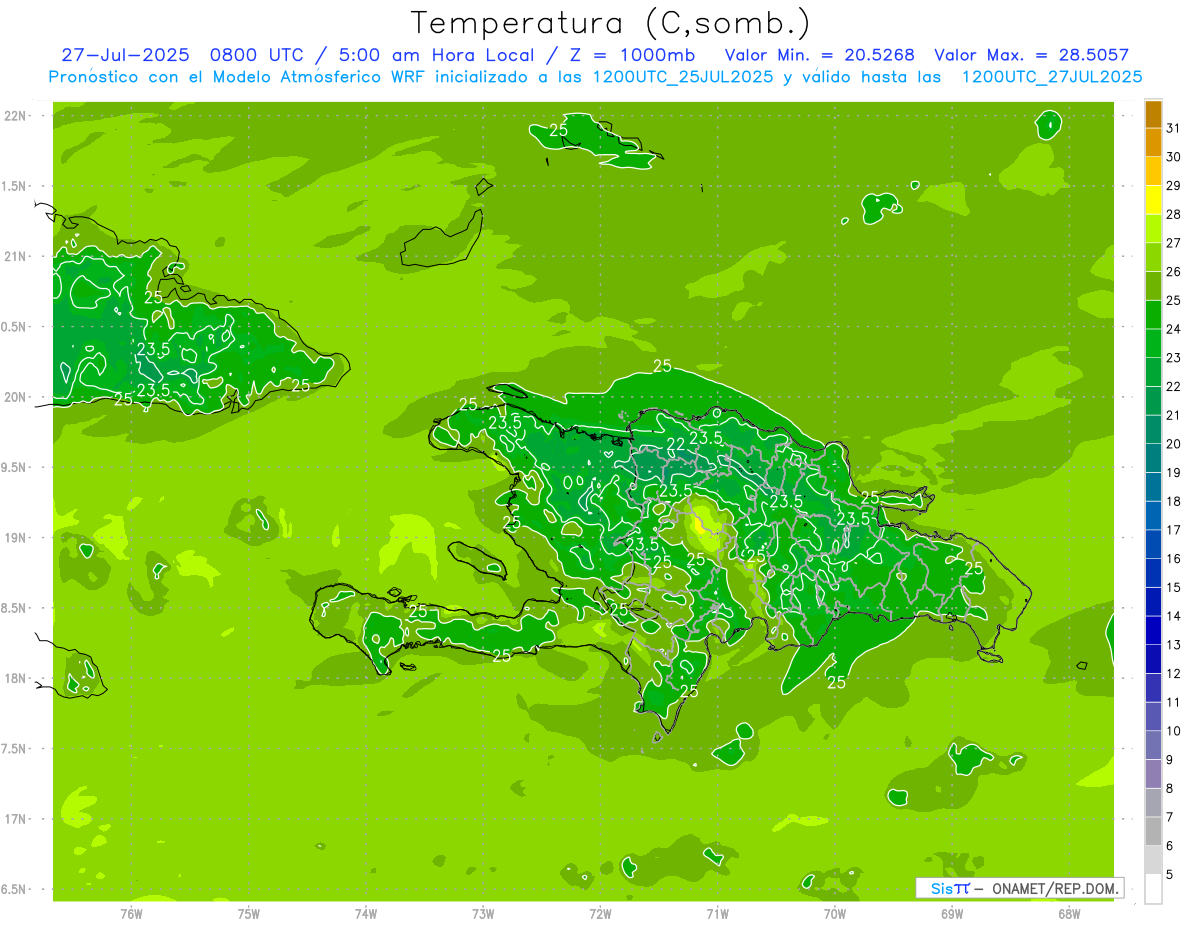Click the colorbar value label "19"
The image size is (1200, 927).
[x=1174, y=473]
